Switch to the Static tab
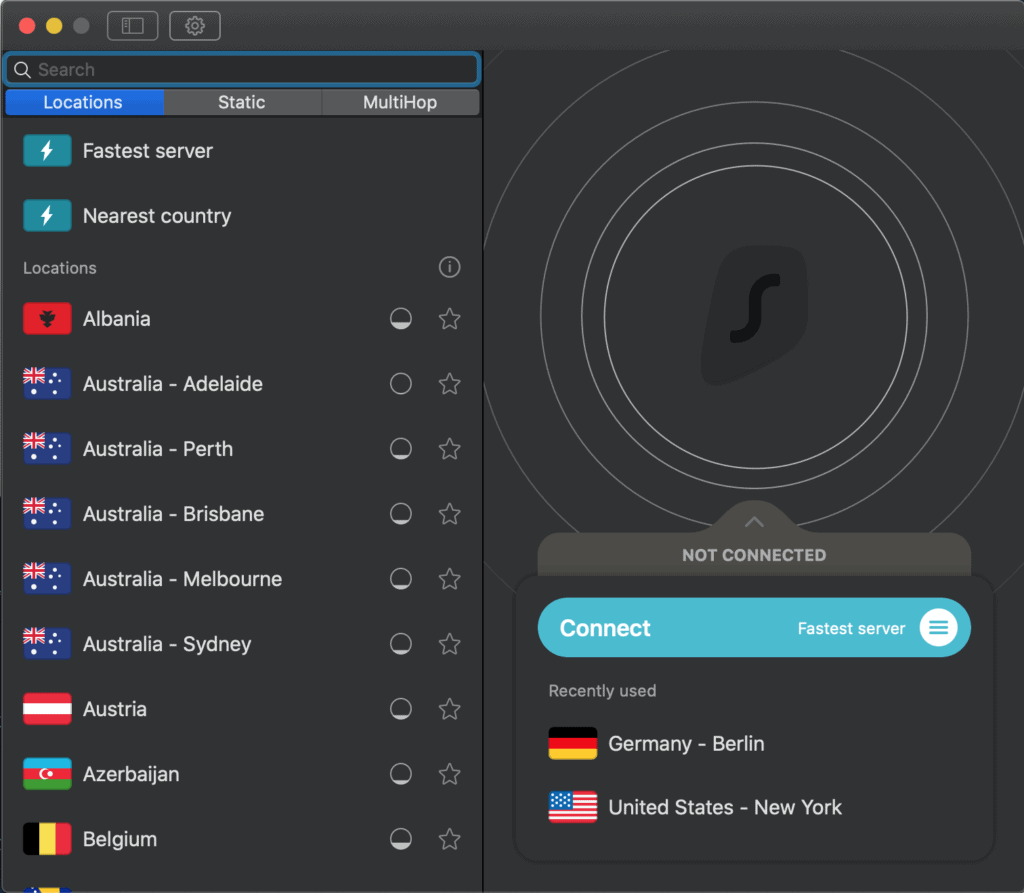This screenshot has height=893, width=1024. [242, 102]
